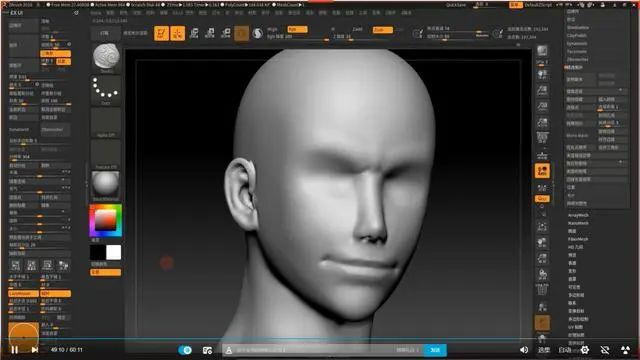Toggle Edit mode button in top shelf
This screenshot has width=640, height=360.
[162, 33]
